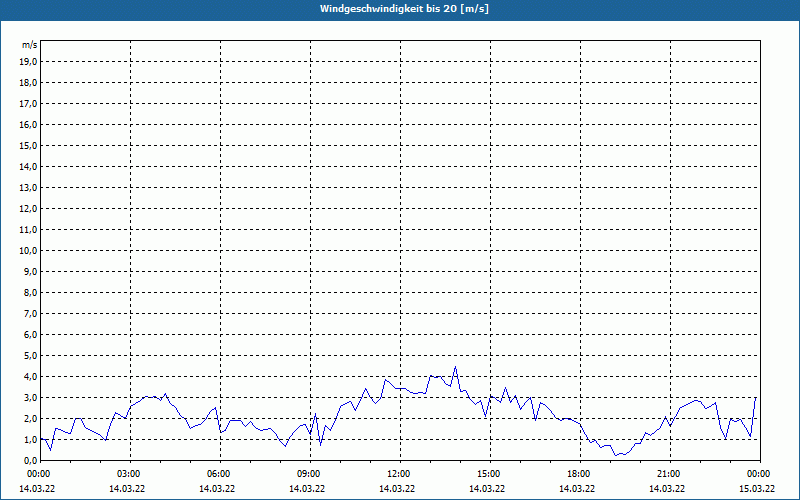This screenshot has width=800, height=500.
Task: Click the 5,0 y-axis label
Action: point(31,356)
